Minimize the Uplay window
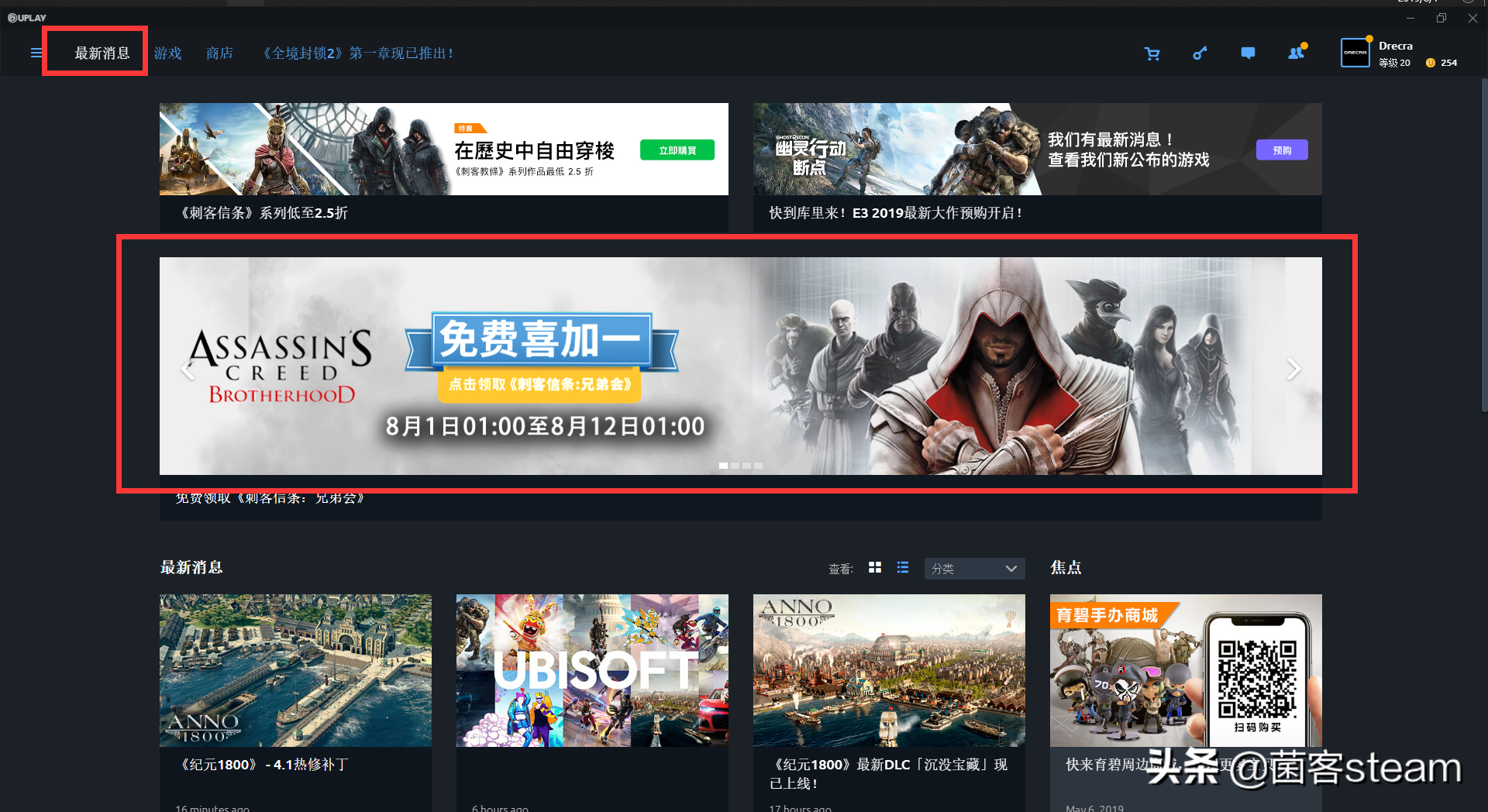The height and width of the screenshot is (812, 1488). click(1410, 18)
